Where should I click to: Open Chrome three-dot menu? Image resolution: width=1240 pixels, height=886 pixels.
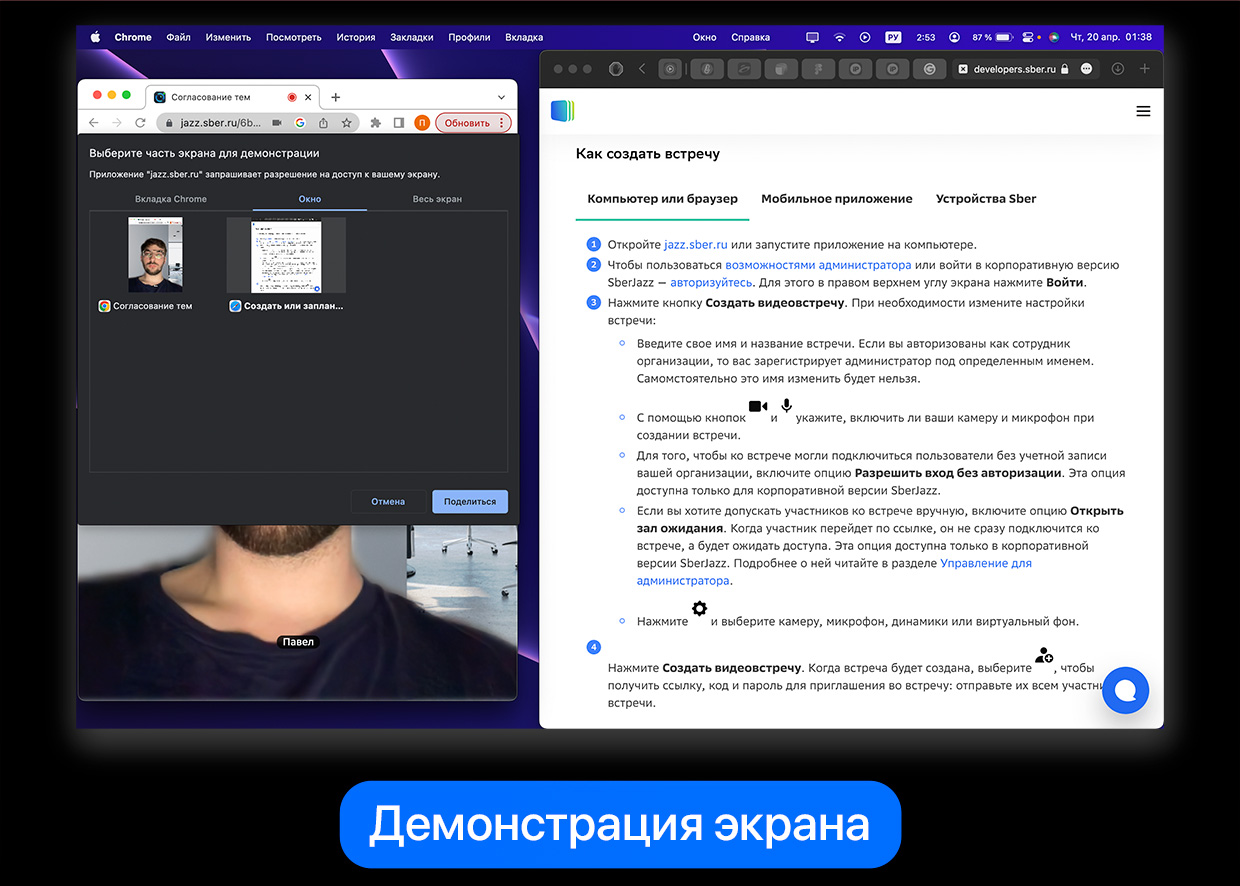[x=503, y=123]
